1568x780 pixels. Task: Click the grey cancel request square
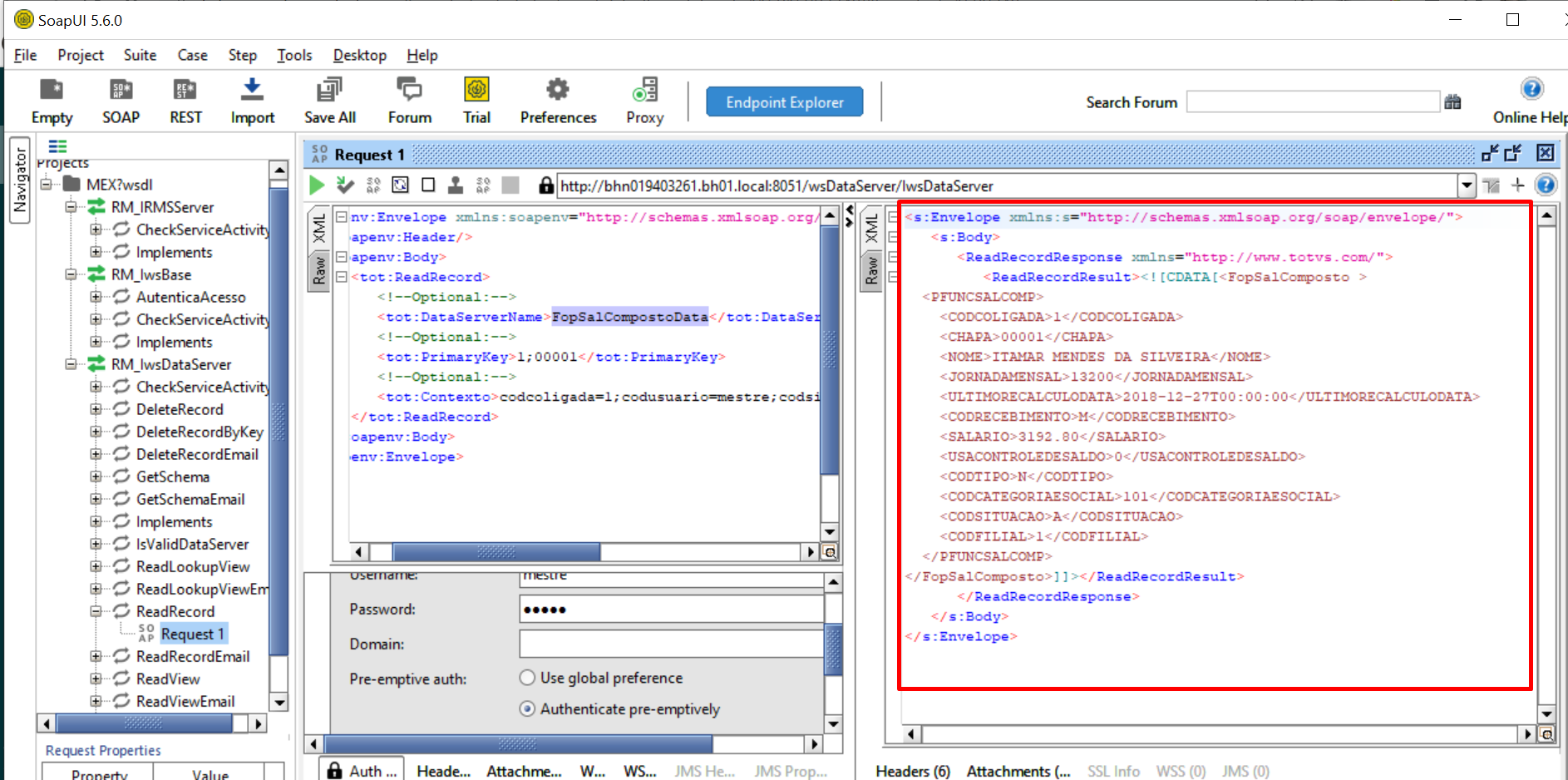[x=510, y=185]
